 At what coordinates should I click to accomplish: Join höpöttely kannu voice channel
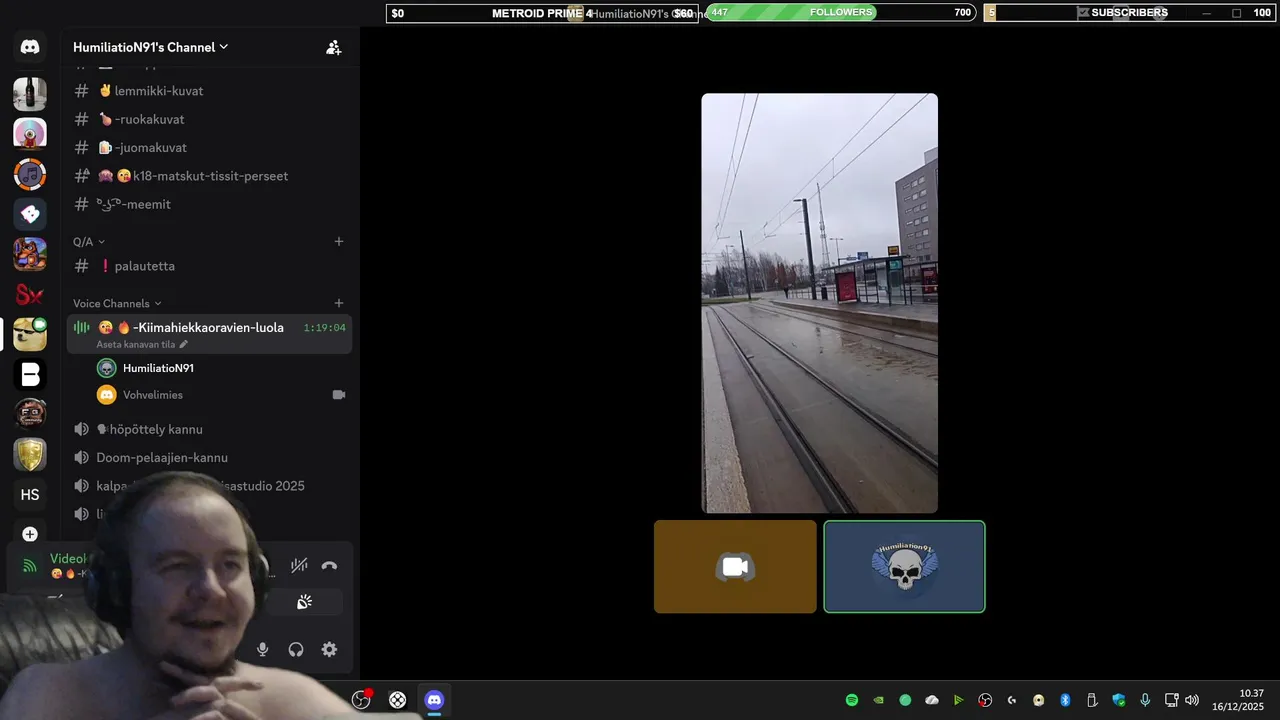209,429
